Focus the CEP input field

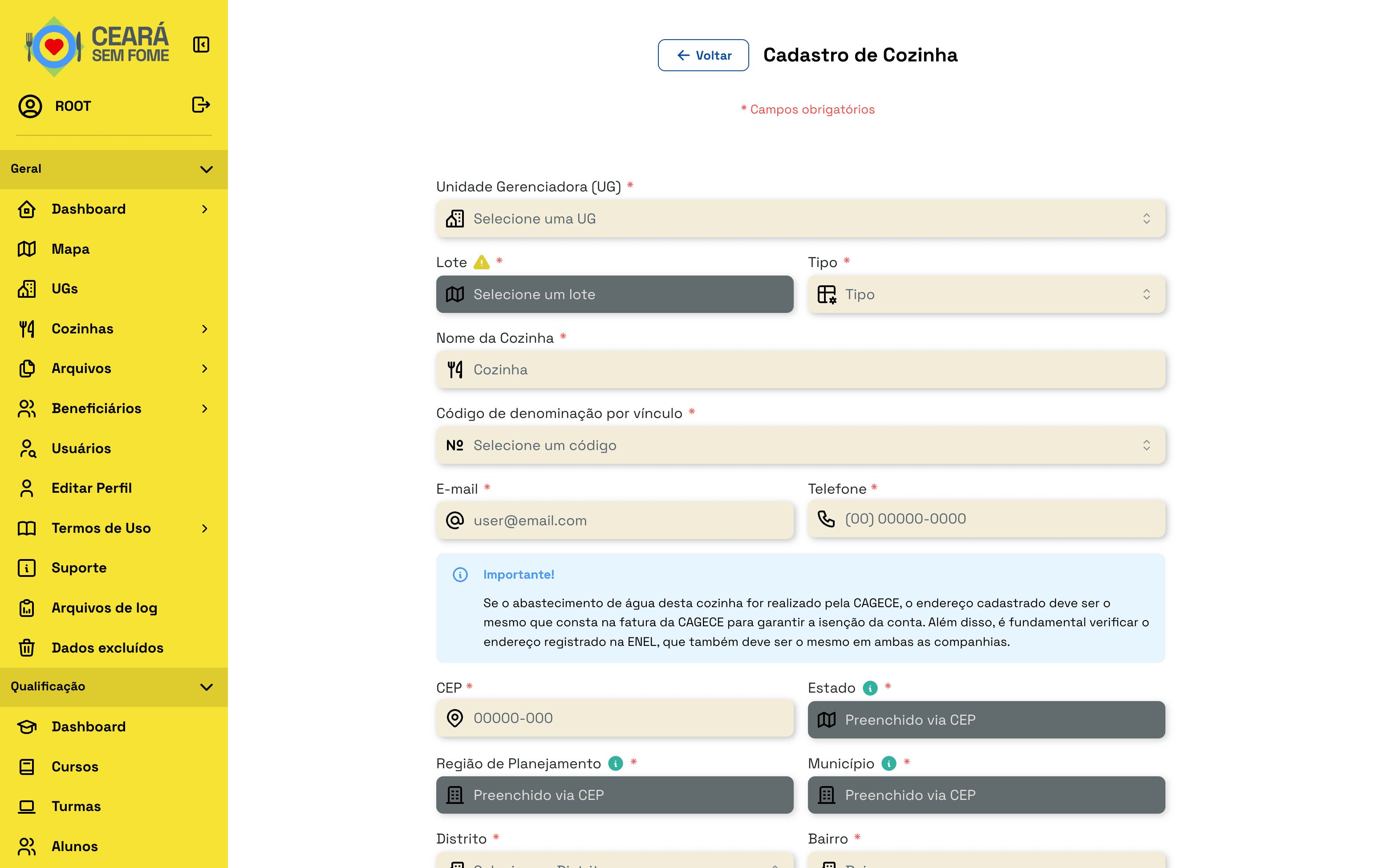[615, 718]
